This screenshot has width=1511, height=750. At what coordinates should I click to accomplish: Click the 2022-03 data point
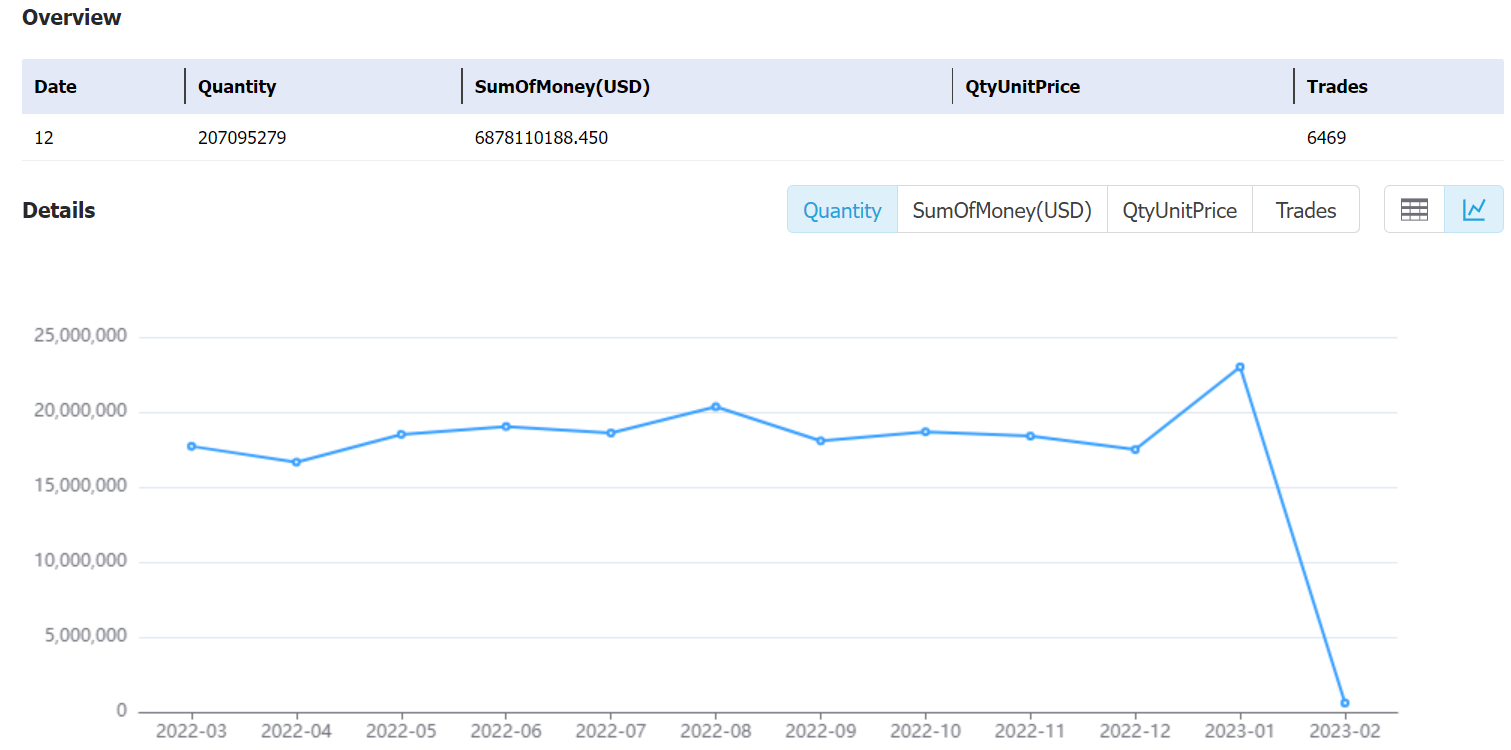point(191,446)
